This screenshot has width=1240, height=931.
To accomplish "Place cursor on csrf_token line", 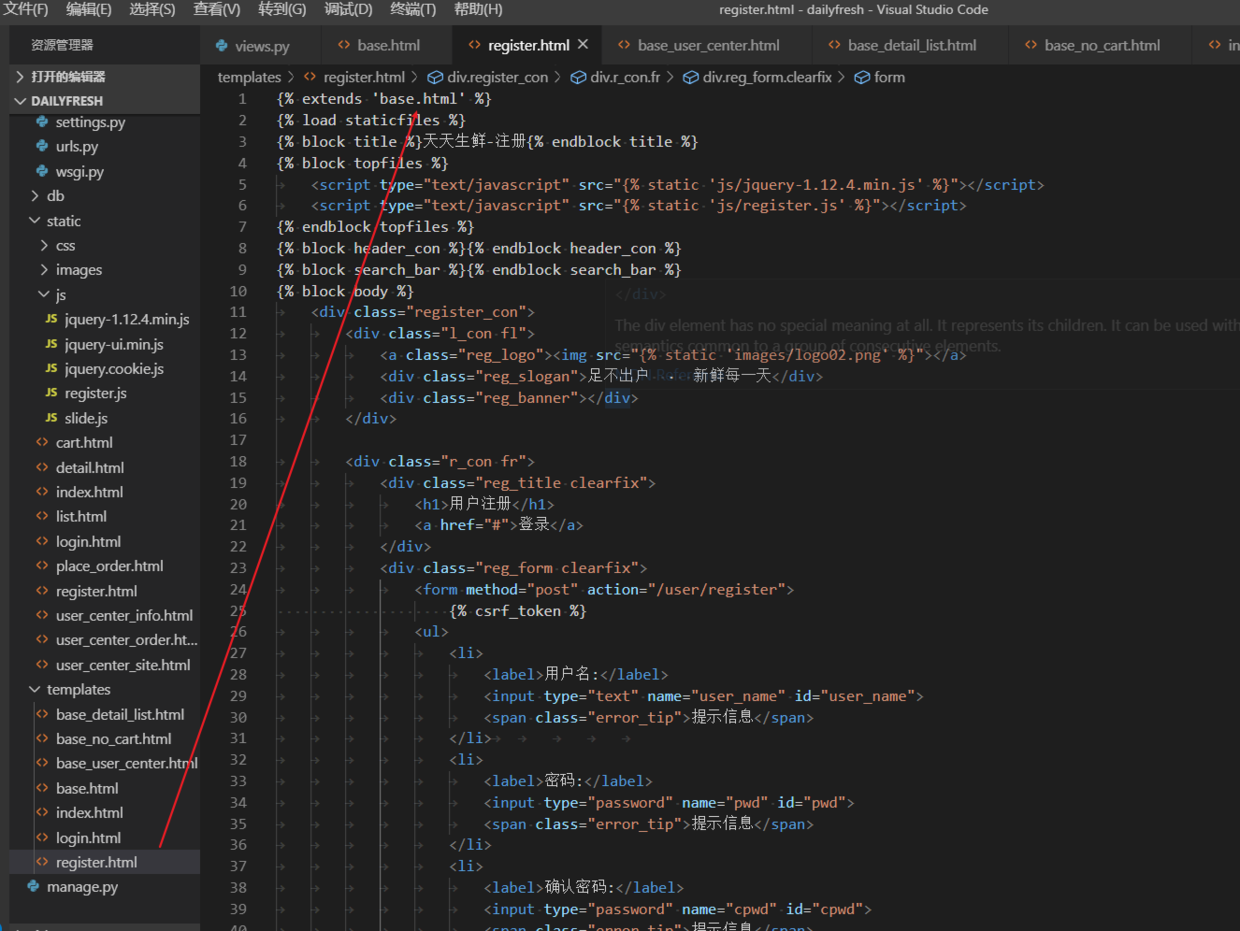I will 518,610.
